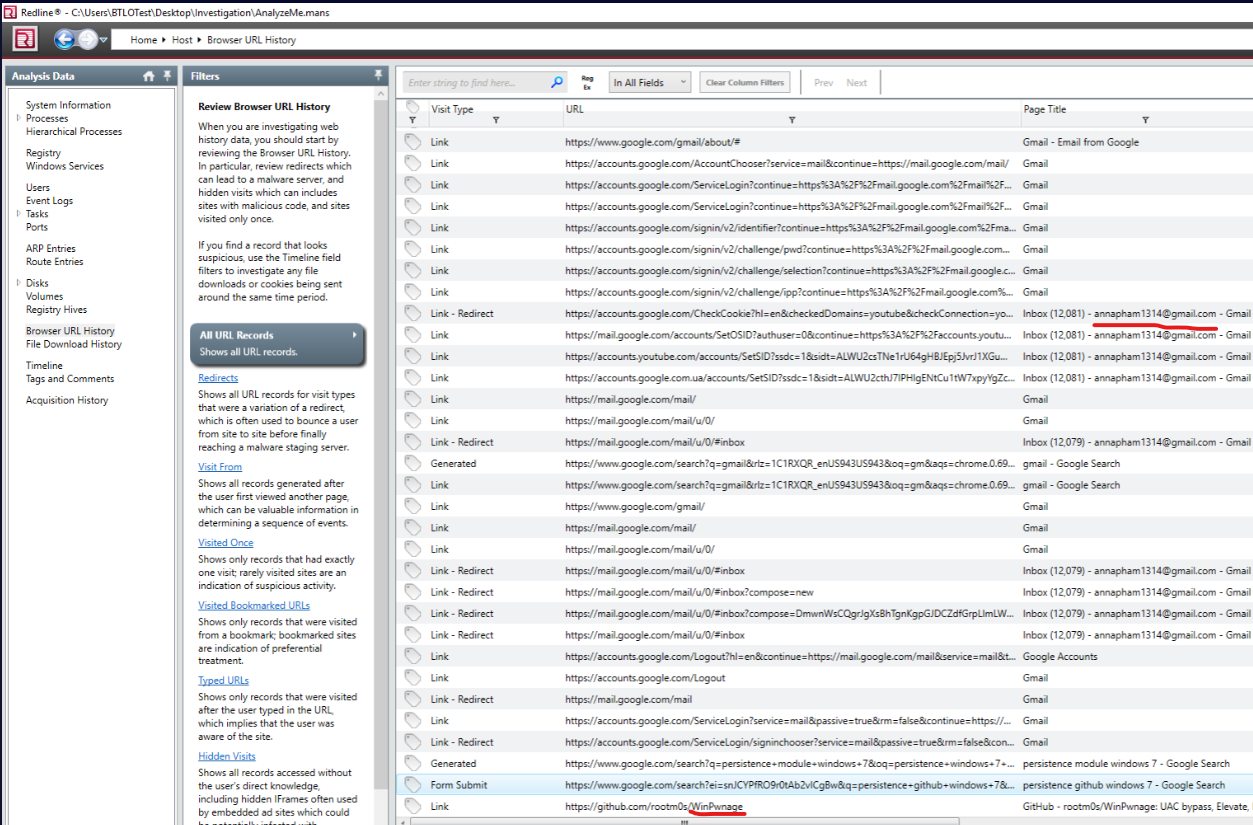Toggle the RegEx search option
Viewport: 1253px width, 825px height.
(x=587, y=83)
